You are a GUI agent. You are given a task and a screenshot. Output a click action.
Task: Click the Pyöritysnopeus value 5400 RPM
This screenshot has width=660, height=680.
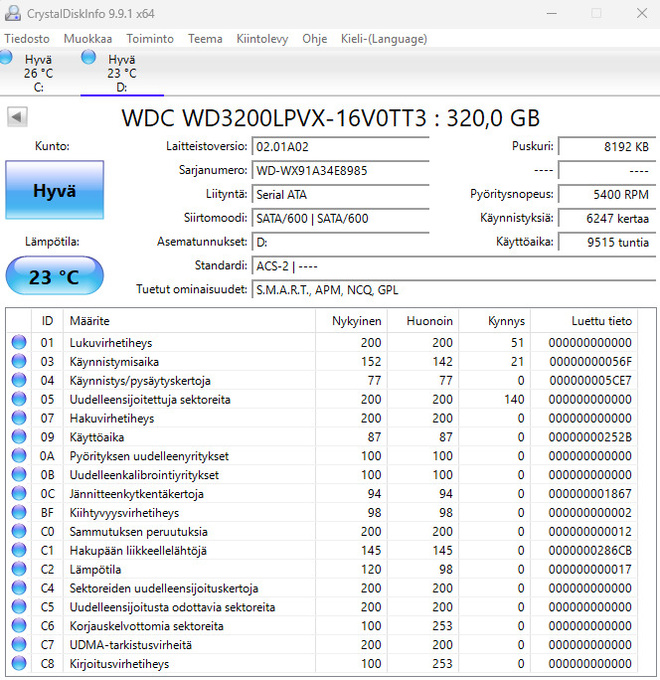[x=607, y=194]
